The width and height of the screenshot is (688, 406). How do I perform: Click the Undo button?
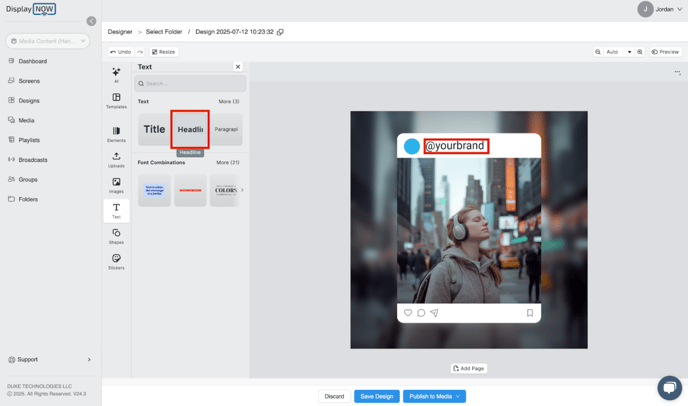(x=121, y=52)
